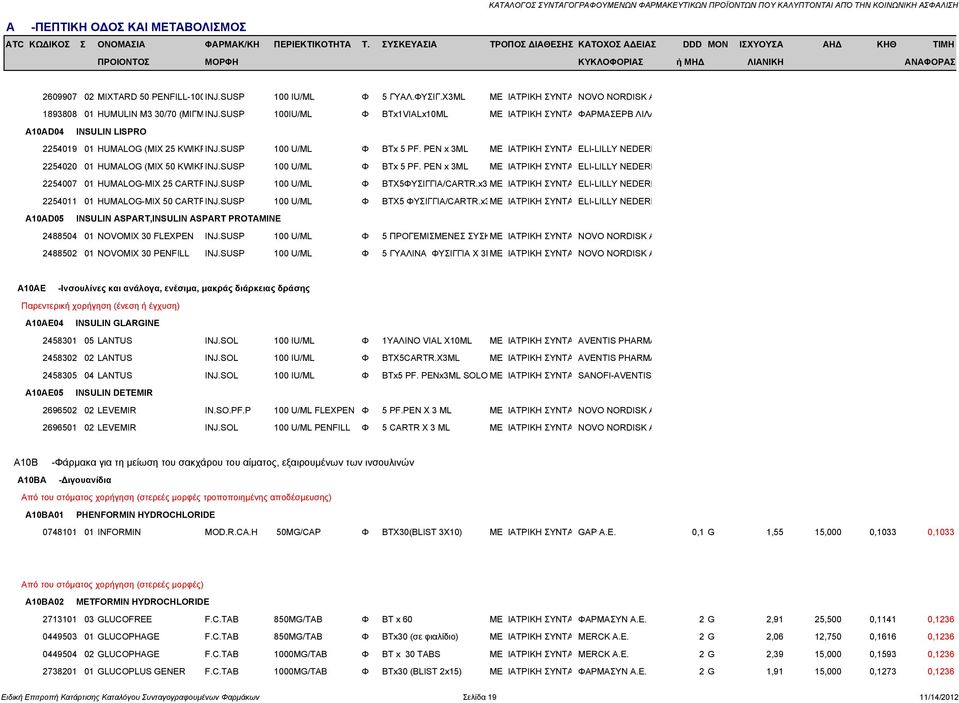Select the footer date "11/14/2012"

click(x=938, y=697)
